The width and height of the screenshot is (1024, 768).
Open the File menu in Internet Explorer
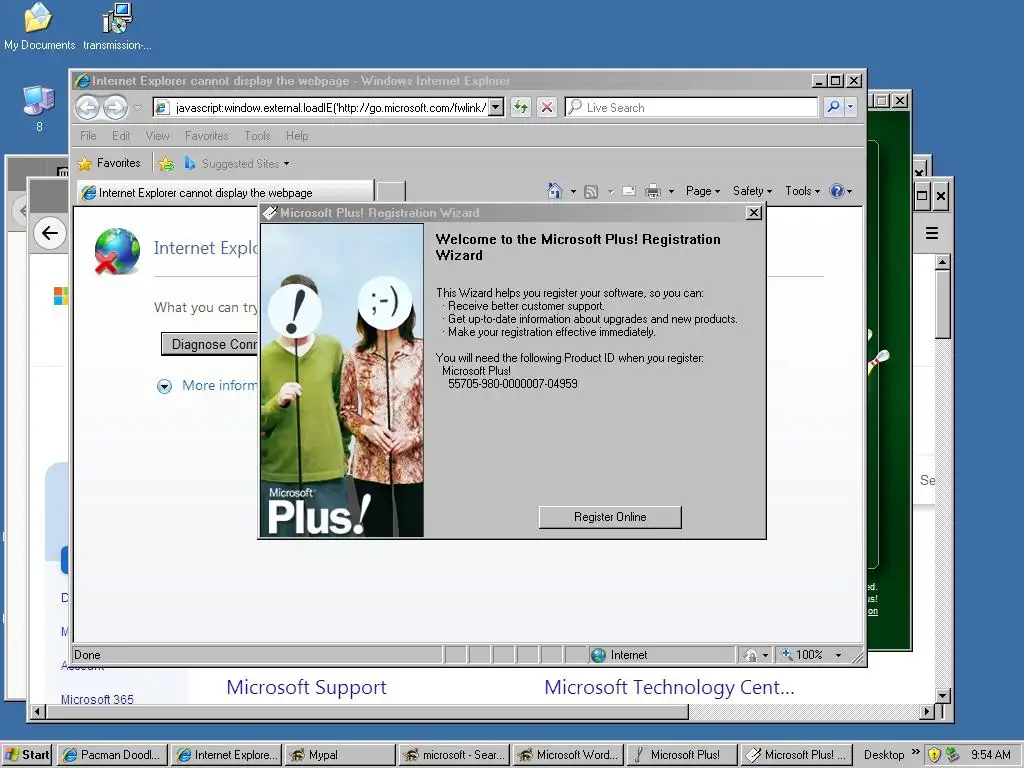coord(88,136)
